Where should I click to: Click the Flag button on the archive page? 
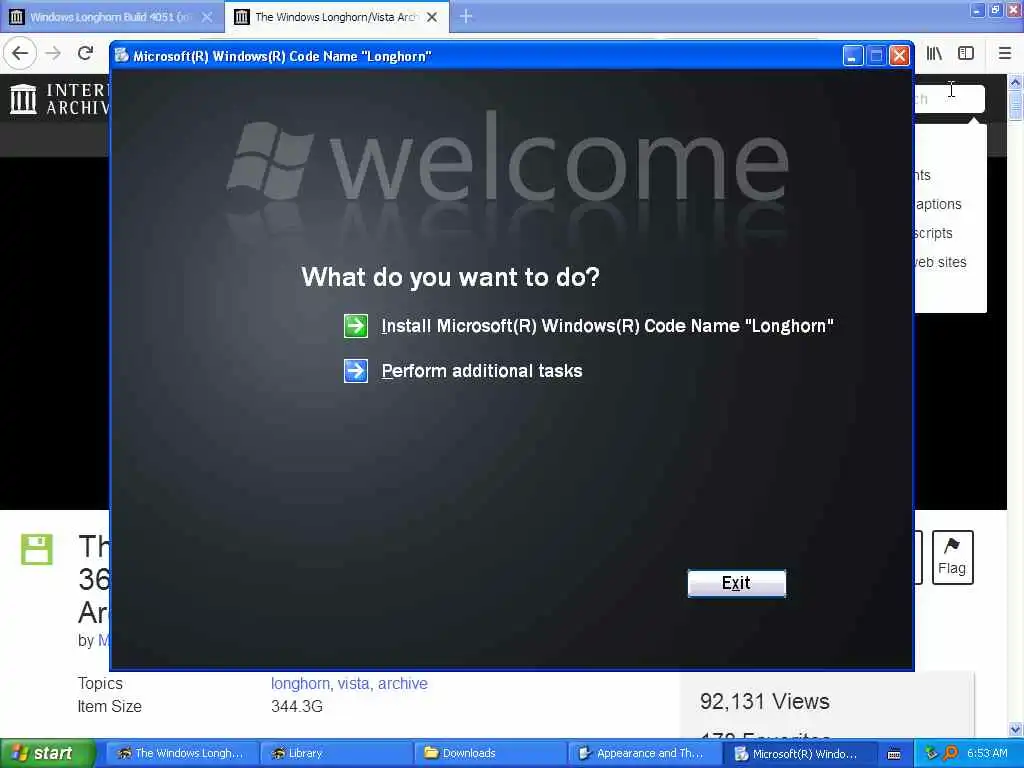tap(952, 557)
